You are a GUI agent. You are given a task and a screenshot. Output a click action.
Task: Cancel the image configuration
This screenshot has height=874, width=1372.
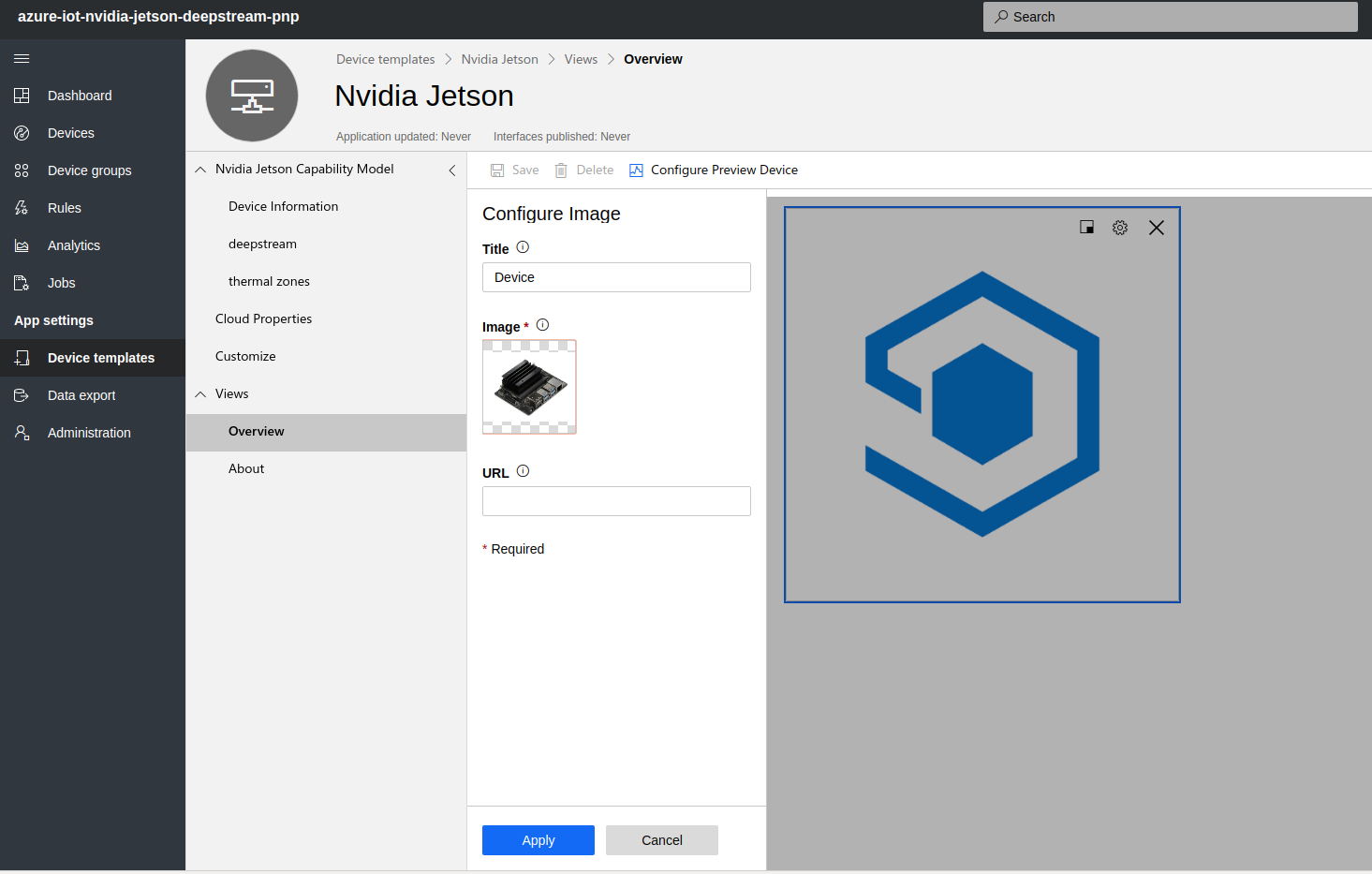pyautogui.click(x=662, y=840)
